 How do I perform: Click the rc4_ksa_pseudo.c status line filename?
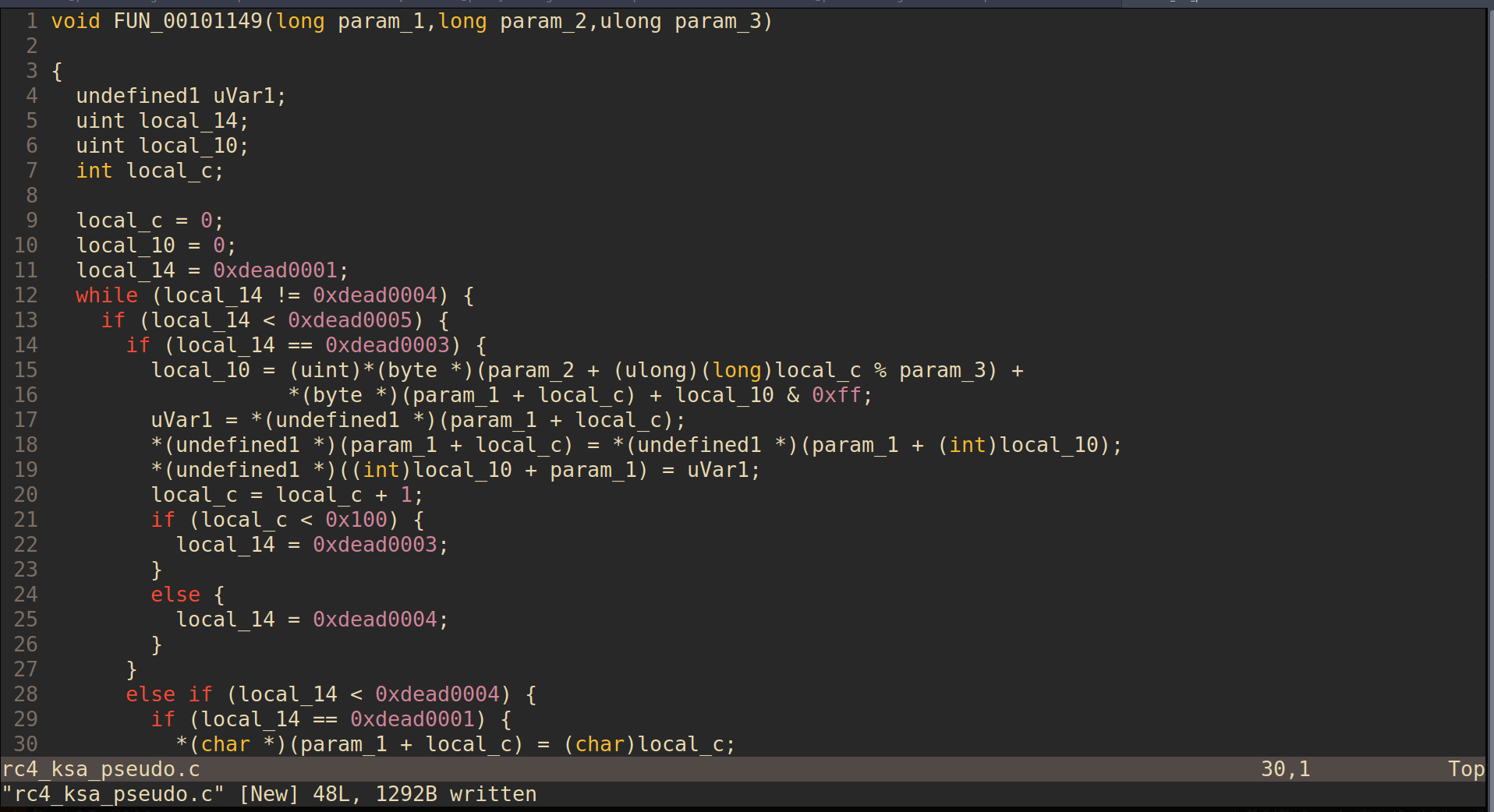click(x=101, y=769)
